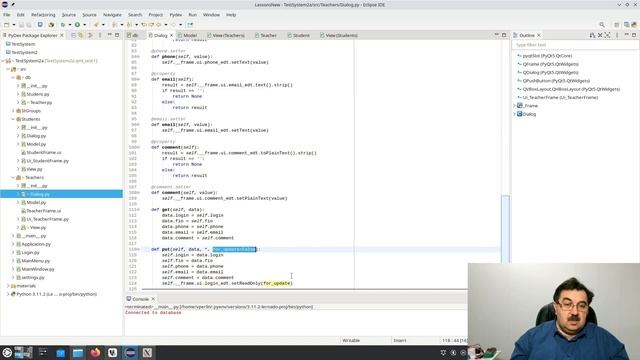Screen dimensions: 640x360
Task: Collapse the db folder in tree
Action: 13,77
